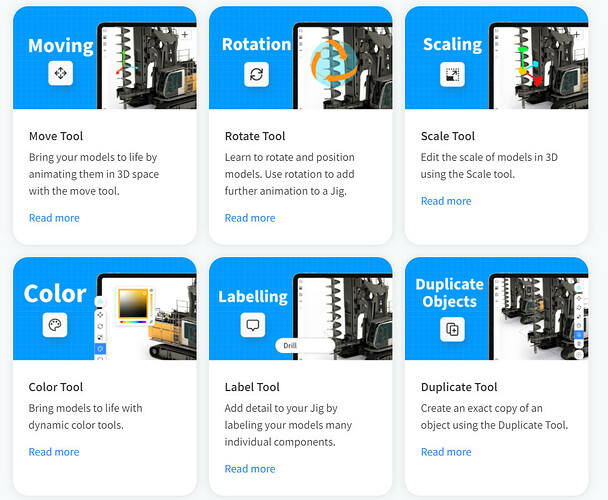The image size is (608, 500).
Task: Open the Scaling card banner image
Action: (x=497, y=58)
